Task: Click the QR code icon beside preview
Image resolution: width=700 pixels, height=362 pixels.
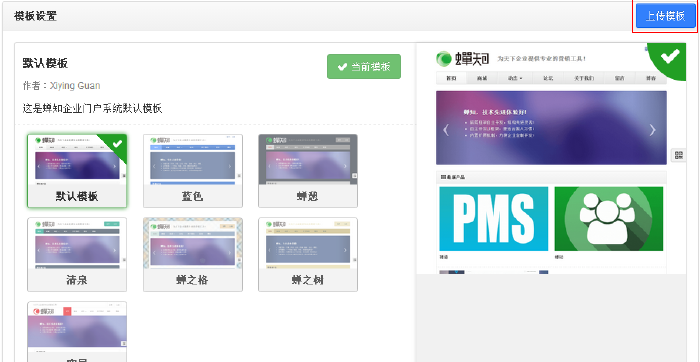Action: coord(679,155)
